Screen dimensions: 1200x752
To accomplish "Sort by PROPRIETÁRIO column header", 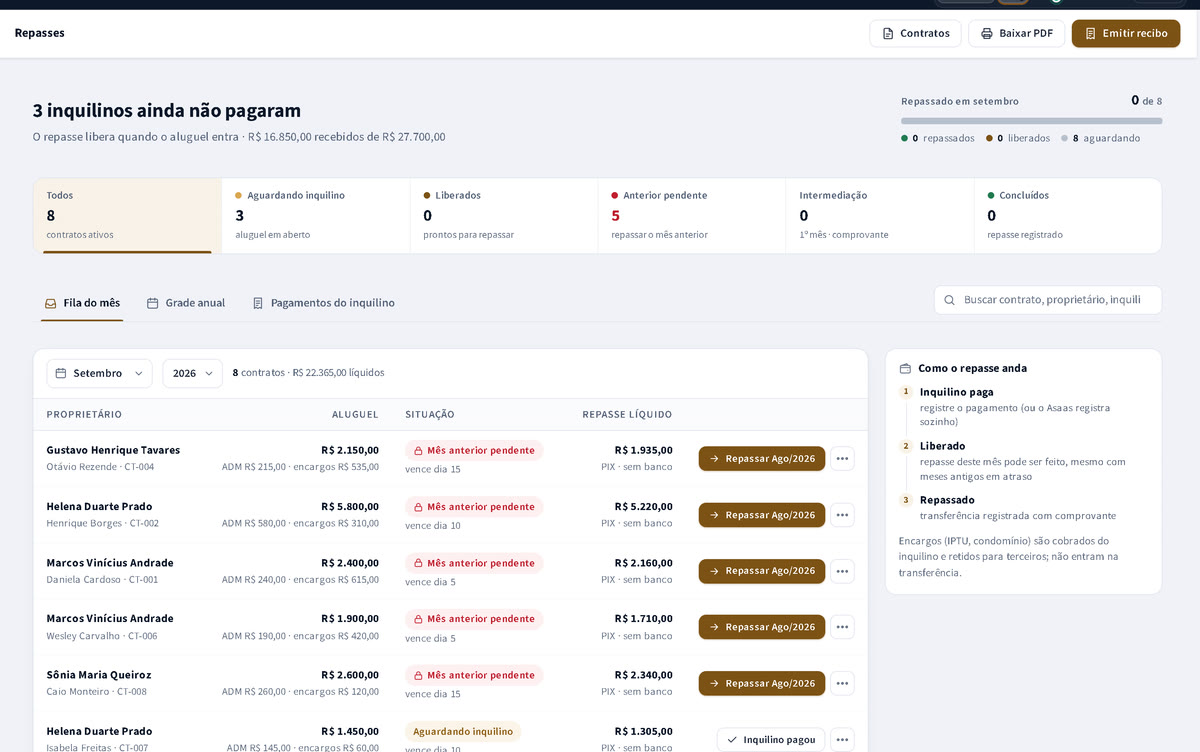I will point(84,414).
